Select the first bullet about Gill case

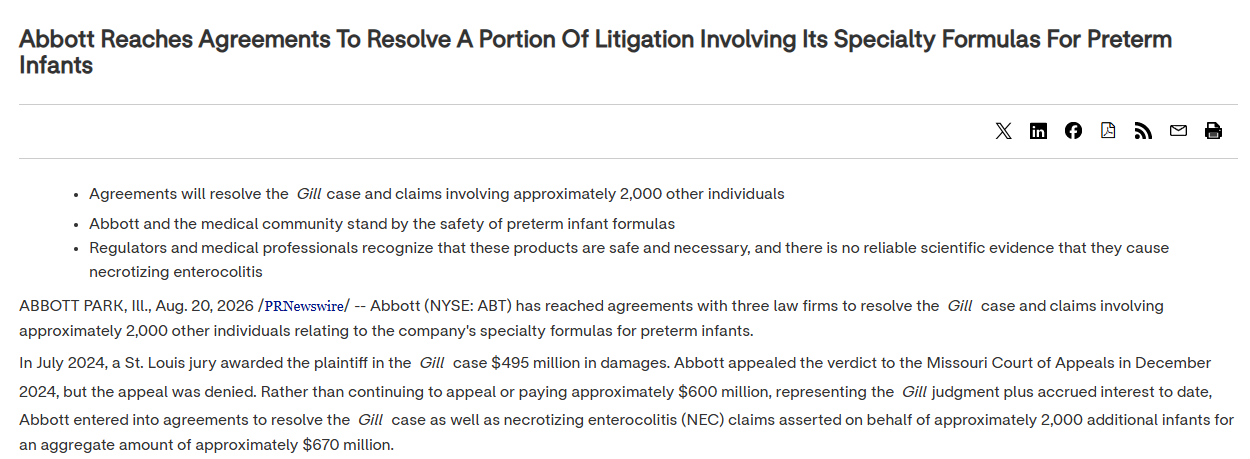pyautogui.click(x=437, y=194)
